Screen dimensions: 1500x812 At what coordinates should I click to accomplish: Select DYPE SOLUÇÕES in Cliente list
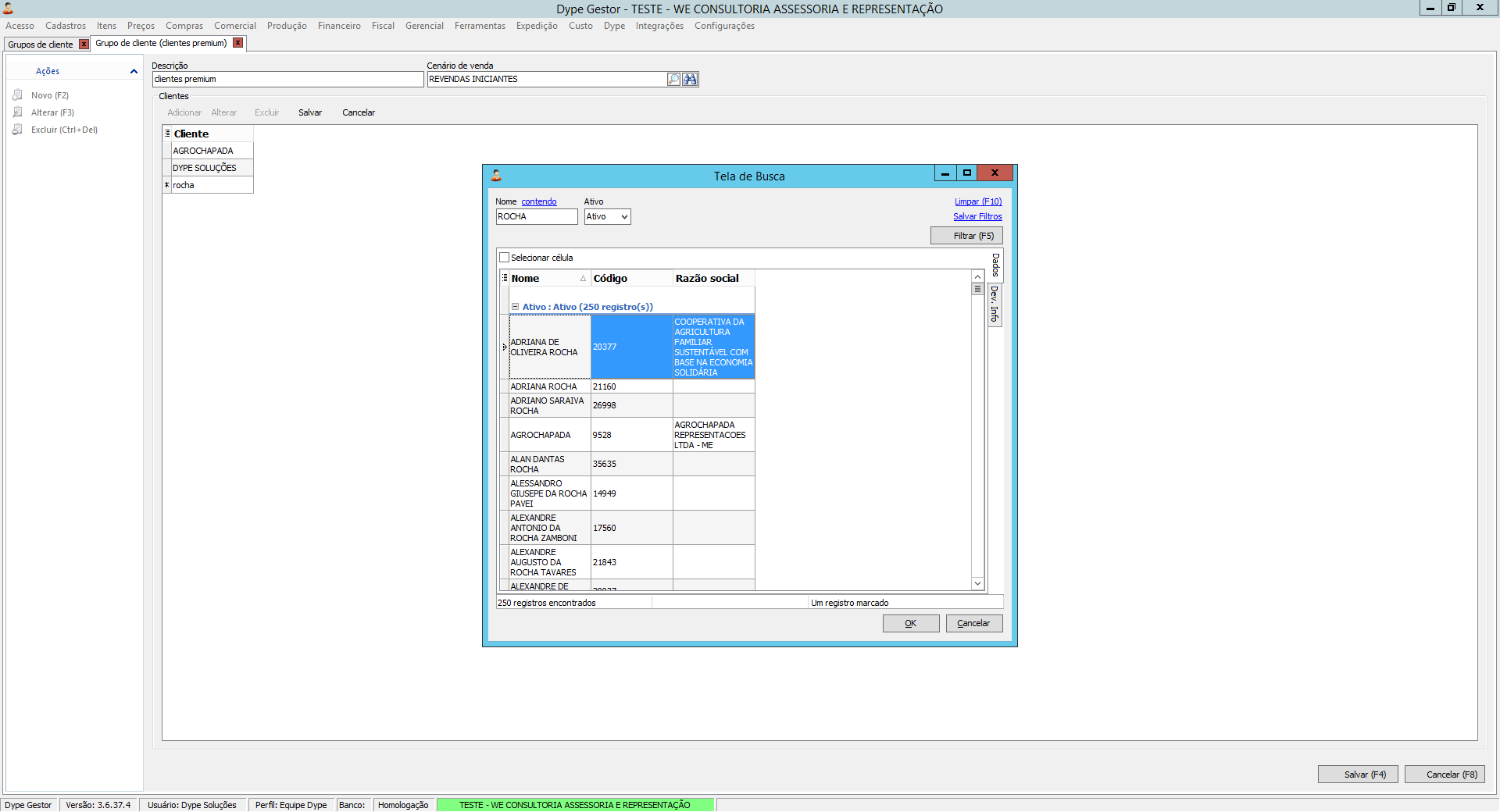point(212,168)
